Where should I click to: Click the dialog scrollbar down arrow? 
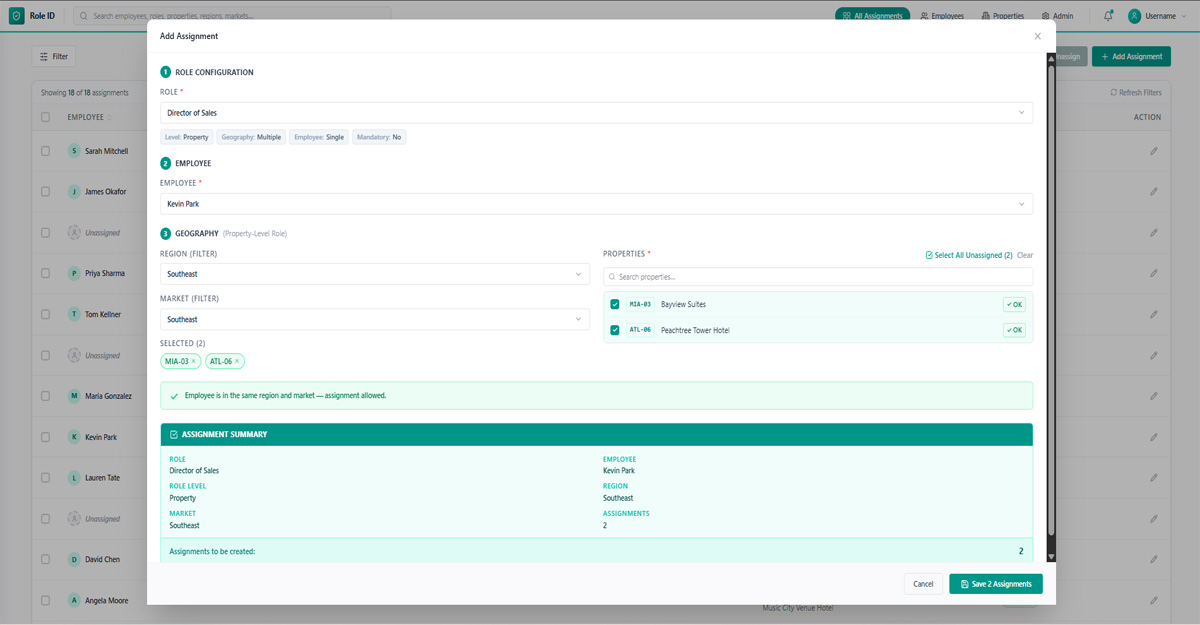click(1051, 556)
